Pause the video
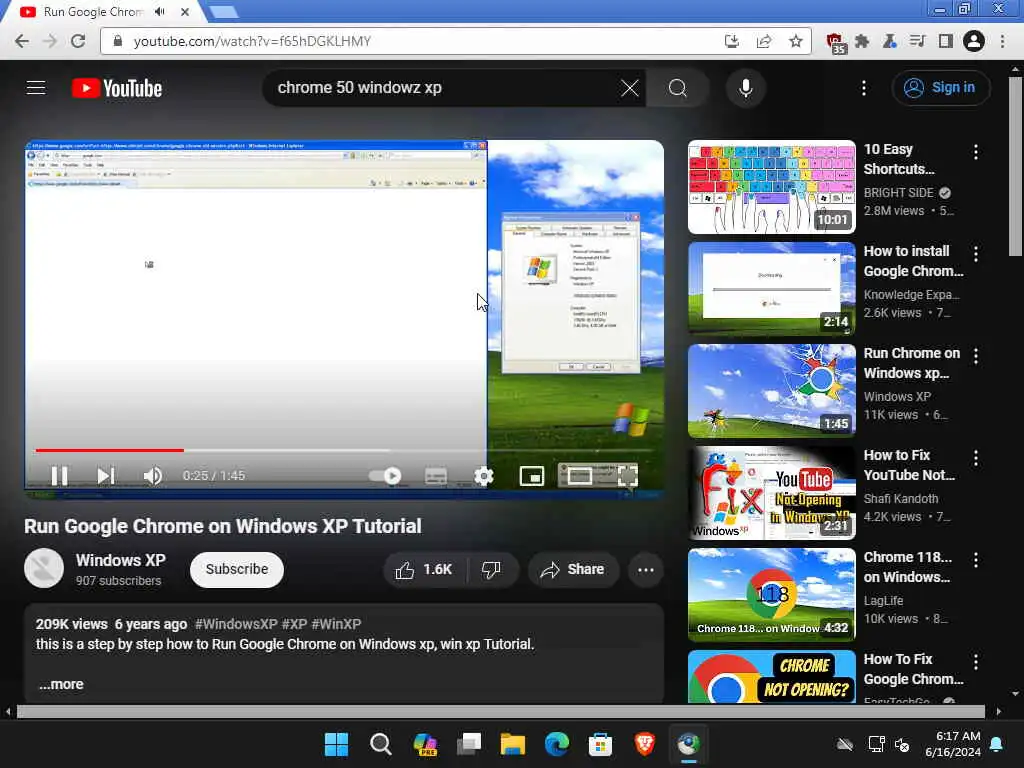1024x768 pixels. point(59,475)
